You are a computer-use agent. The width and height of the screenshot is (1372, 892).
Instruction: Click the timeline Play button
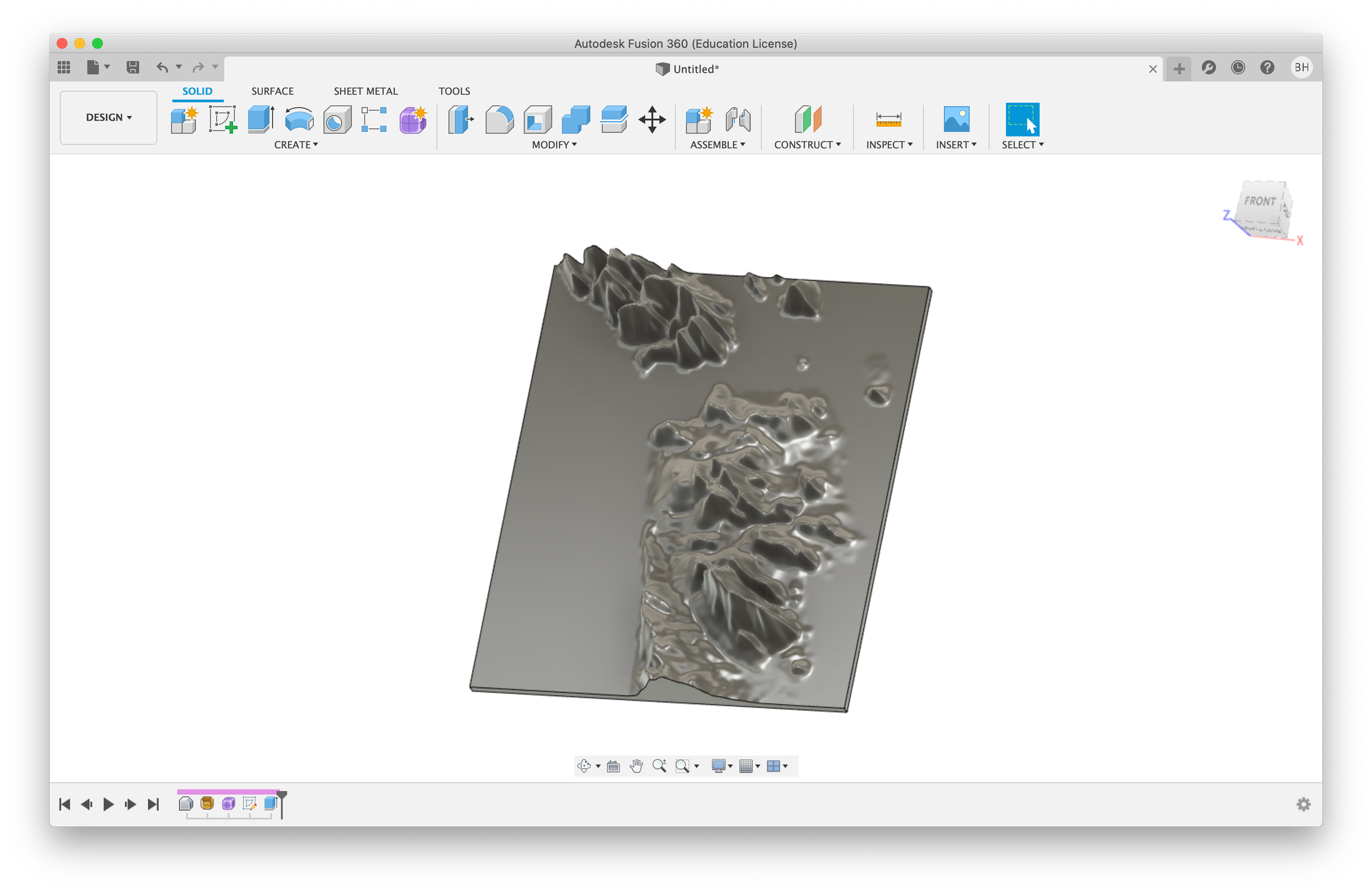click(x=108, y=805)
